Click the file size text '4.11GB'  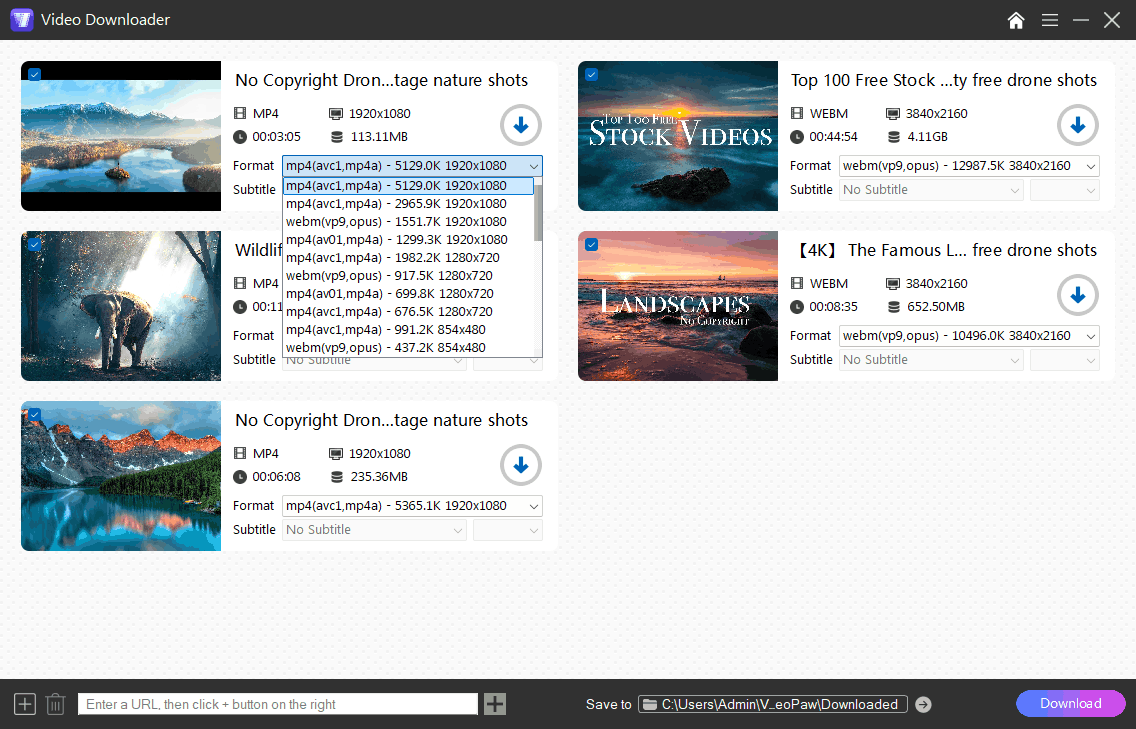[927, 137]
